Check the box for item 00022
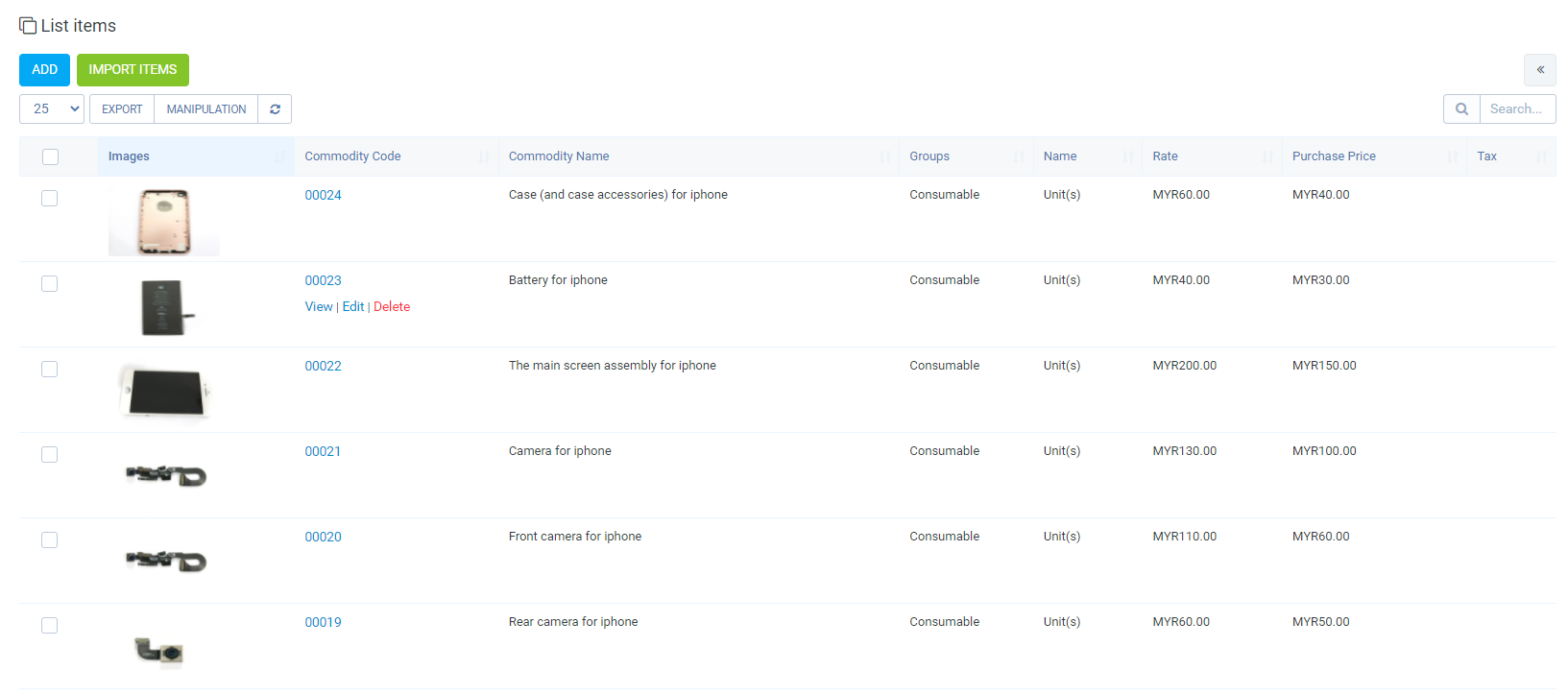The height and width of the screenshot is (695, 1568). pos(50,369)
